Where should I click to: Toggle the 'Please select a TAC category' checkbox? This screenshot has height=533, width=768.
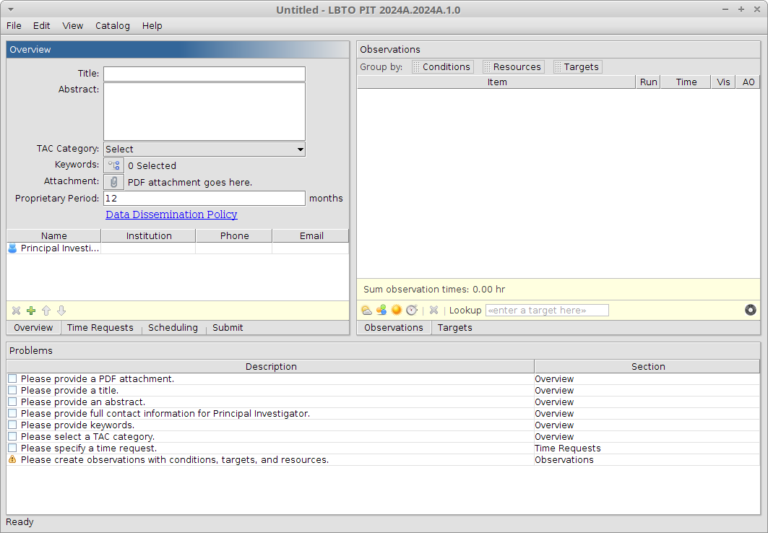(13, 437)
